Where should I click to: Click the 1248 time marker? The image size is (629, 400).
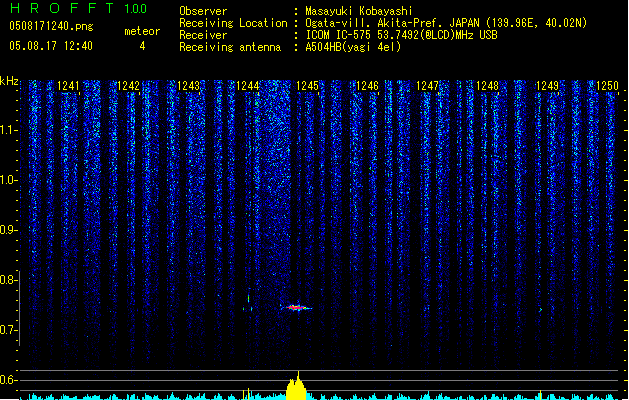click(x=487, y=86)
